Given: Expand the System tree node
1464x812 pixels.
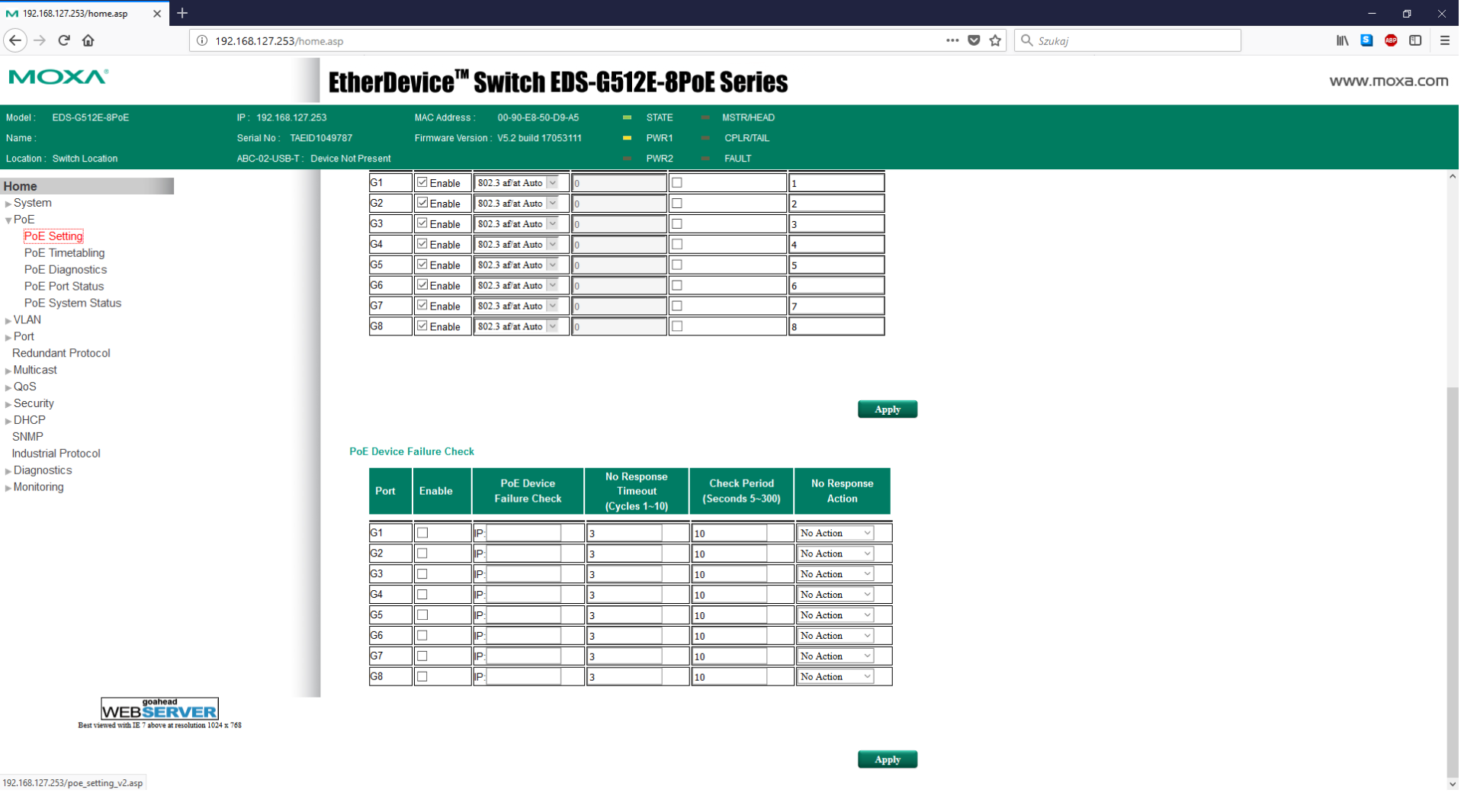Looking at the screenshot, I should [8, 204].
